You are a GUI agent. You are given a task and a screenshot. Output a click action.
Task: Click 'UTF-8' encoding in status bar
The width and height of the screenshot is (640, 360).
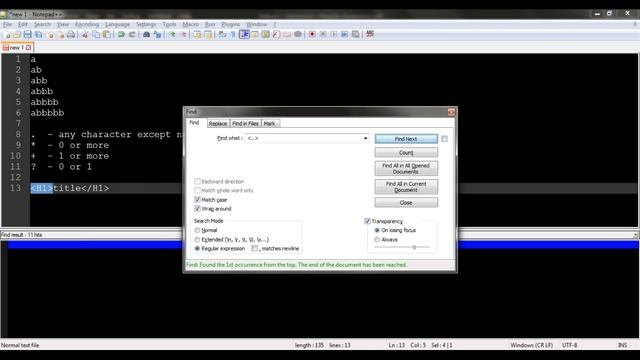coord(569,345)
